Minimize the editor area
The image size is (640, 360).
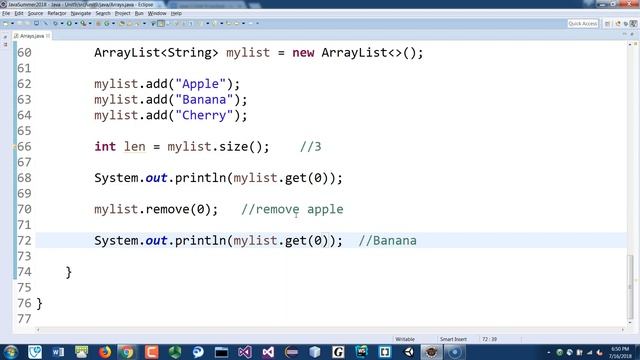(624, 34)
